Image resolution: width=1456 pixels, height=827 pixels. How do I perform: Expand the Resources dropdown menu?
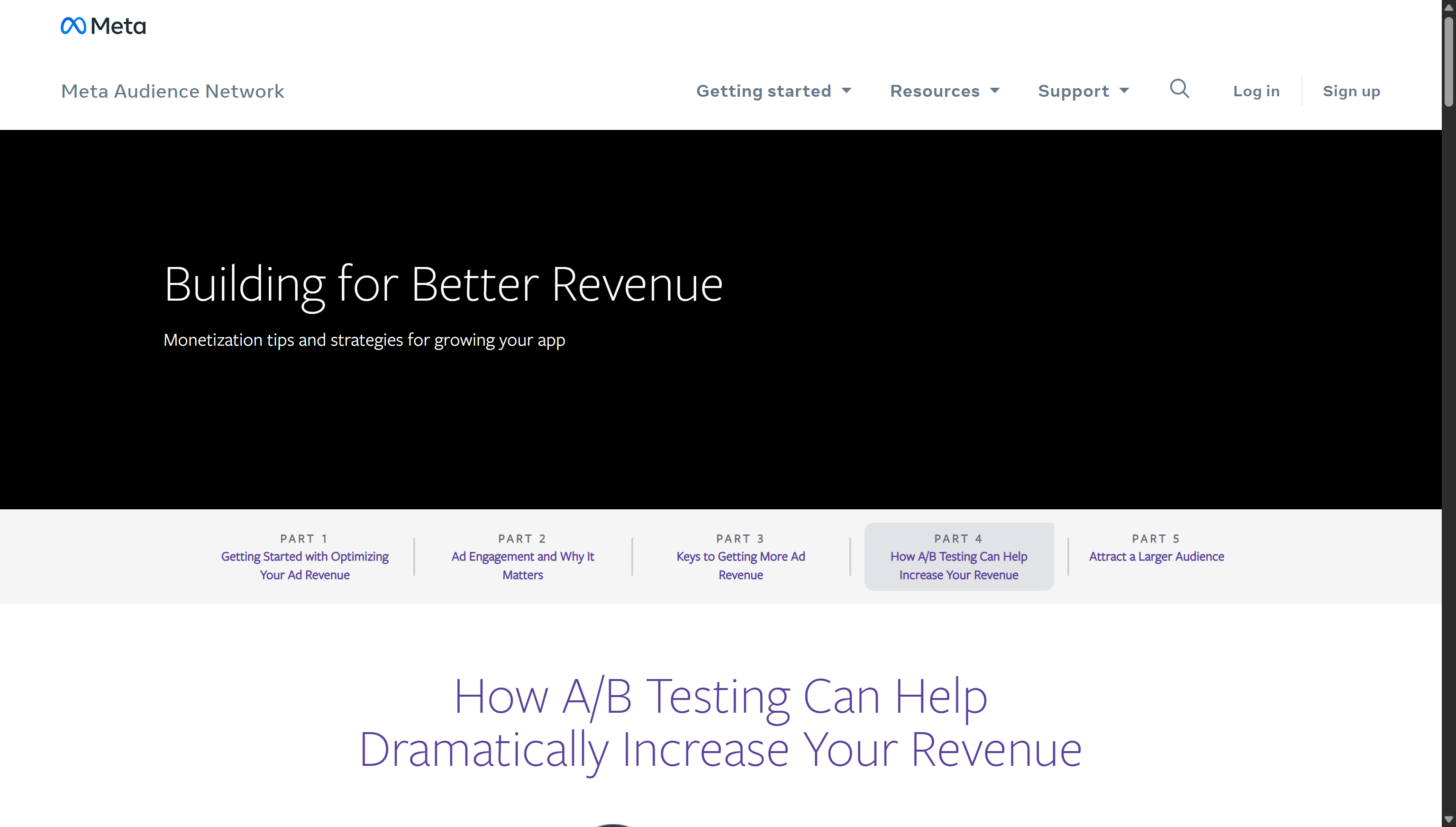(945, 91)
